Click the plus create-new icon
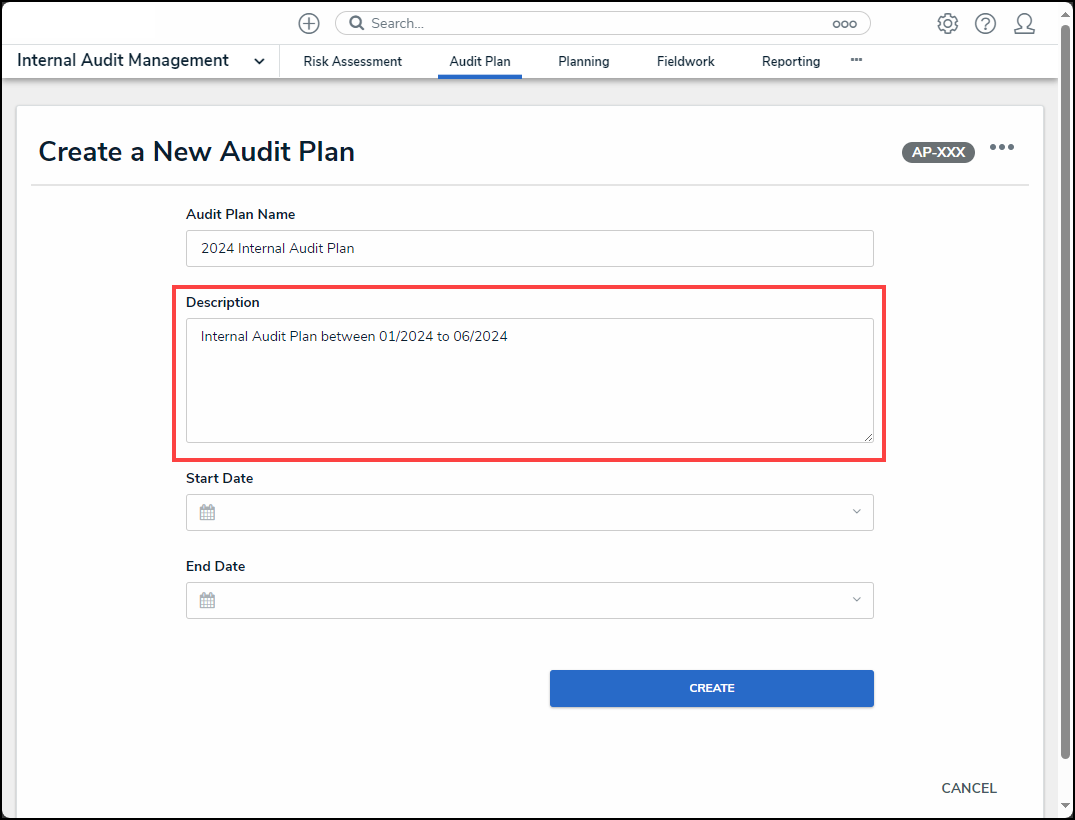Screen dimensions: 1075x820 (309, 24)
